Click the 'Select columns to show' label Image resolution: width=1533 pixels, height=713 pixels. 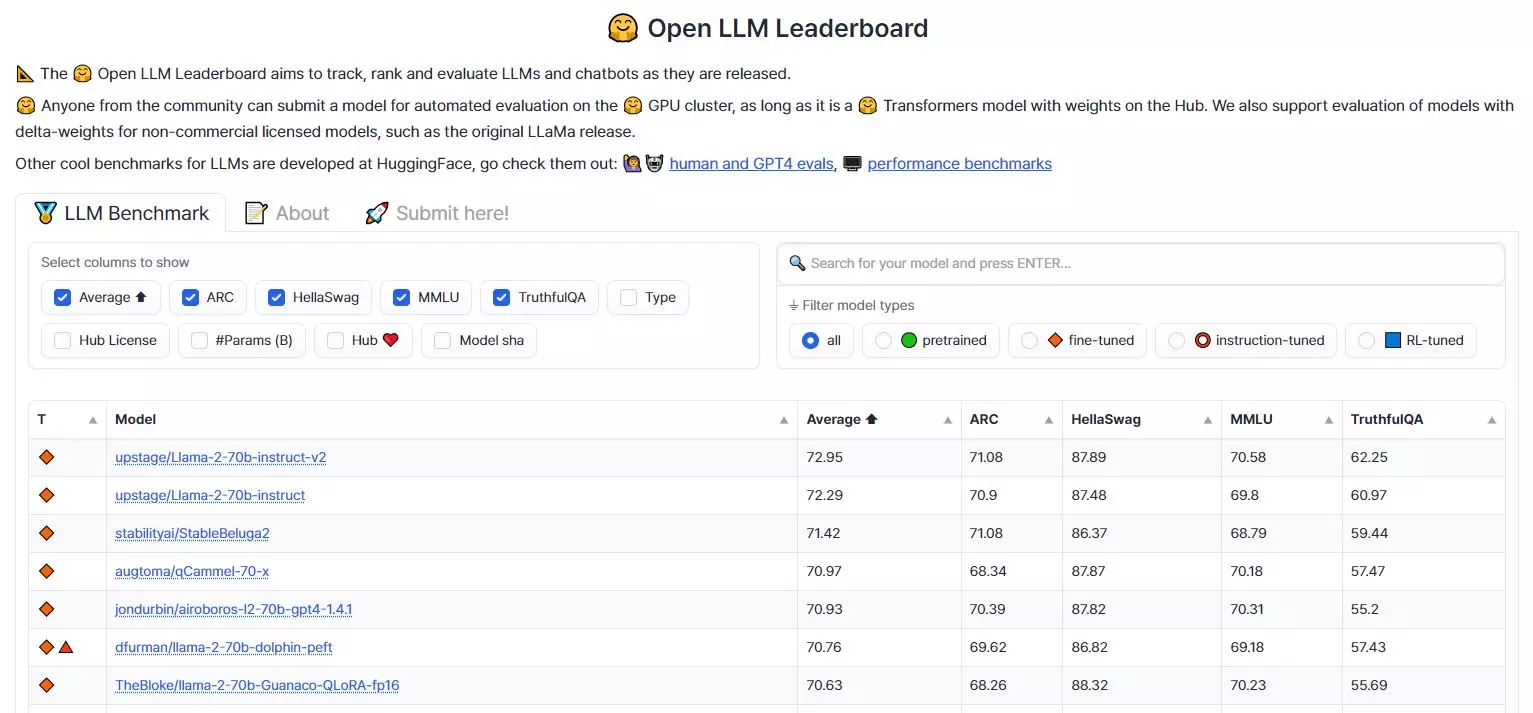point(115,262)
